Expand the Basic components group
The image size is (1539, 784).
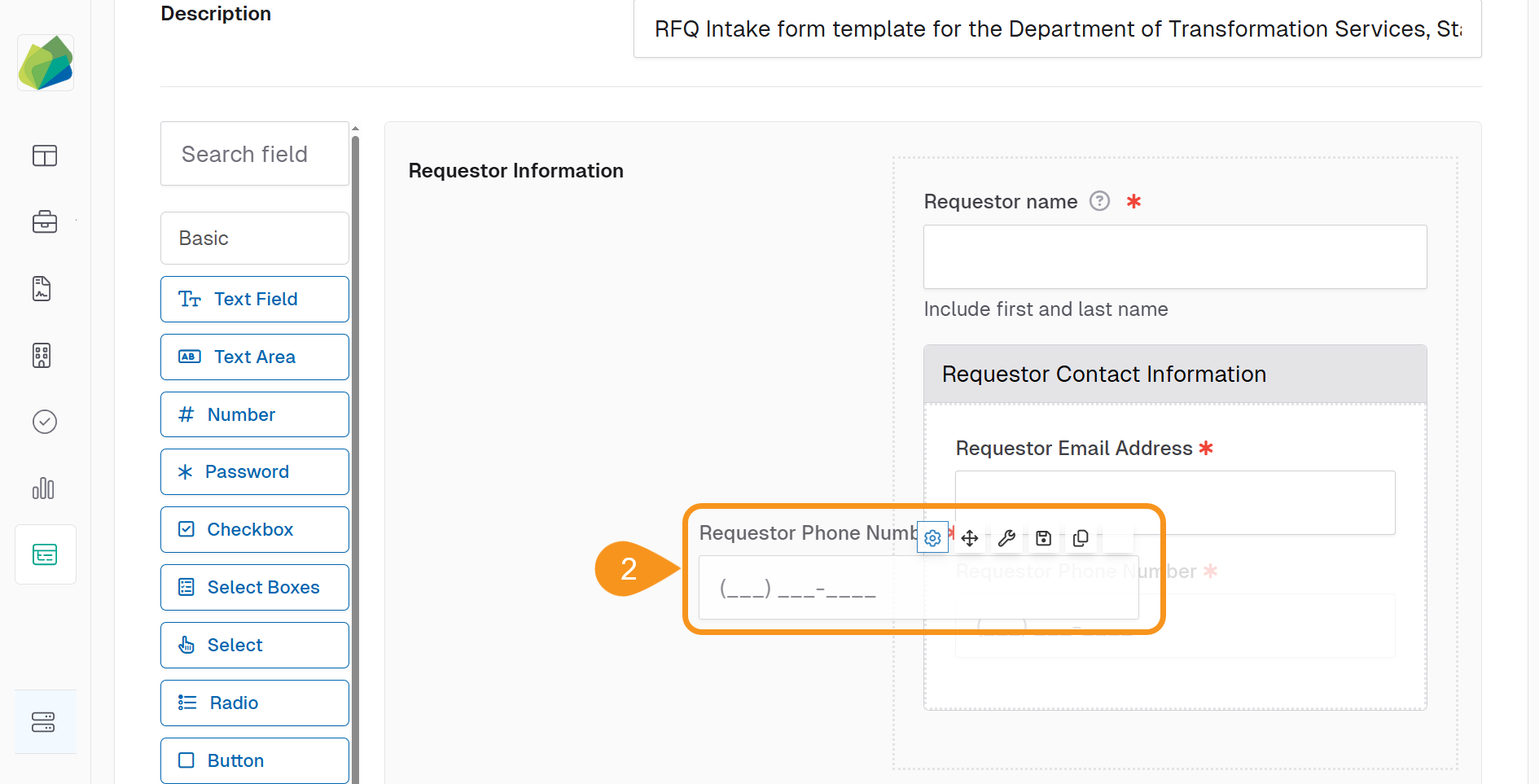point(254,239)
